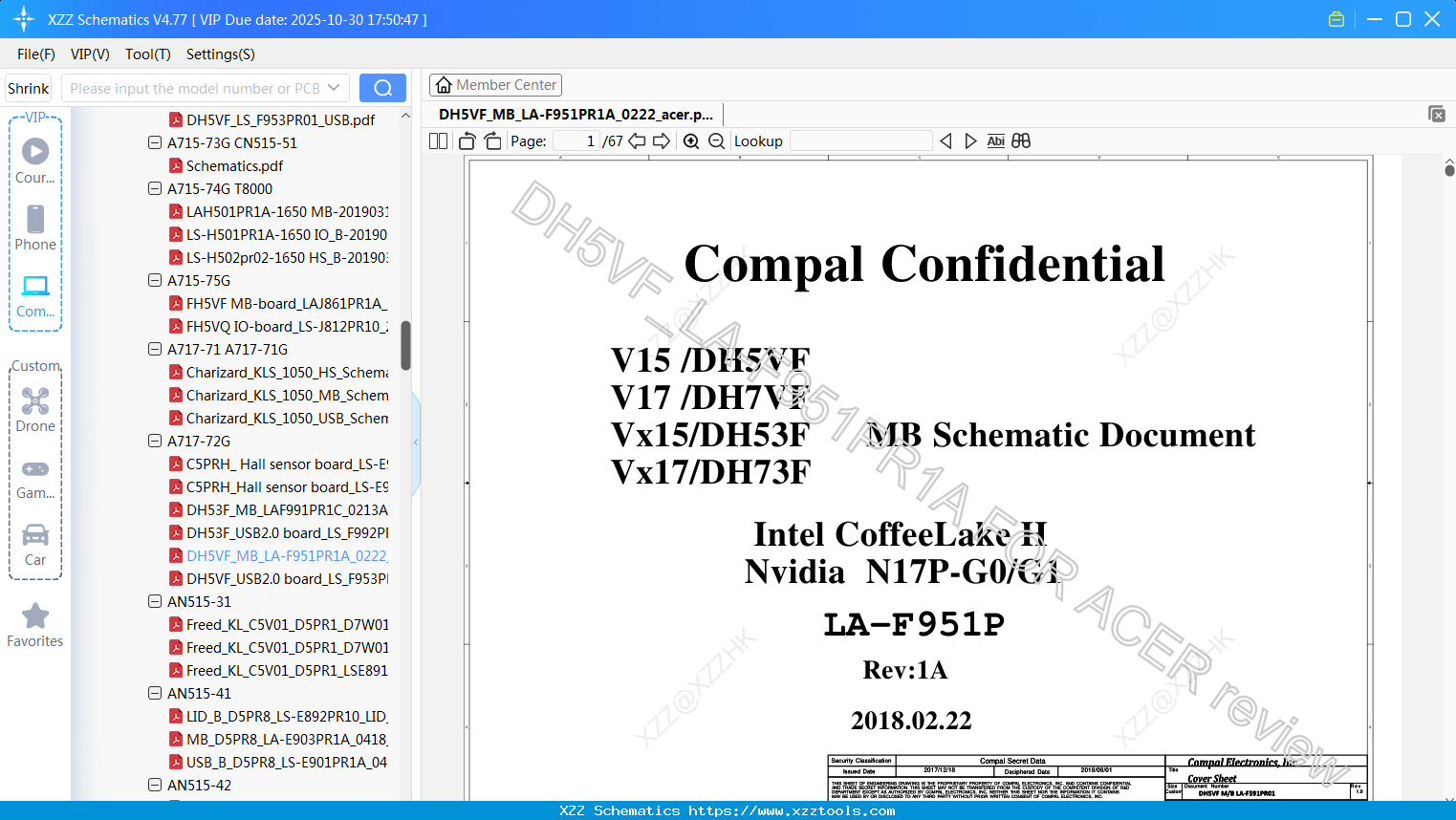Go to the next page arrow

[x=662, y=140]
